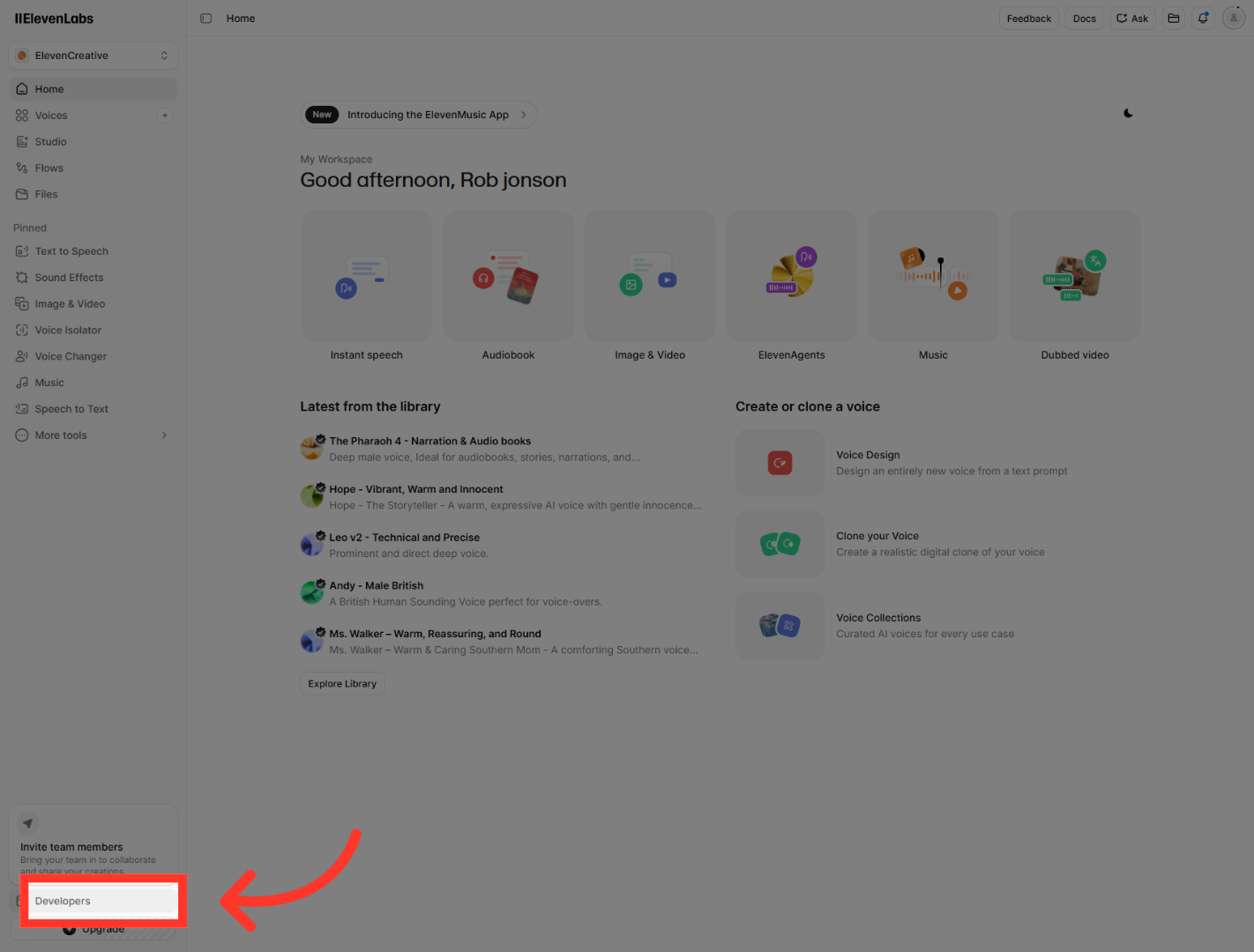Open The Pharaoh 4 voice entry
This screenshot has height=952, width=1254.
501,449
